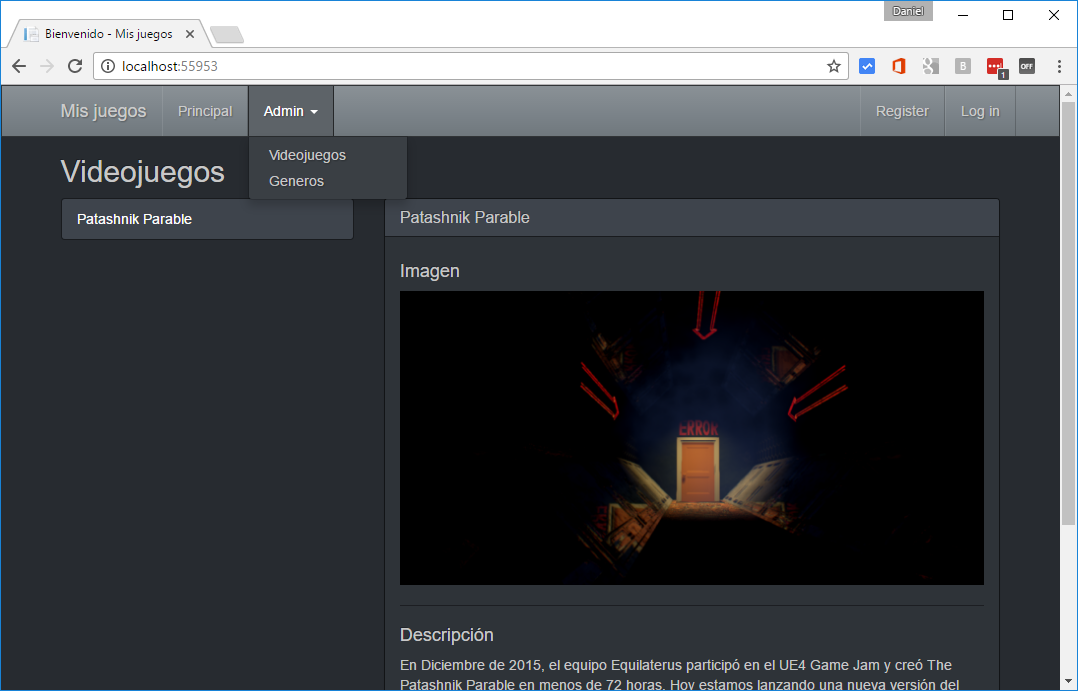The image size is (1078, 691).
Task: Click the grey Google extension icon
Action: pos(930,66)
